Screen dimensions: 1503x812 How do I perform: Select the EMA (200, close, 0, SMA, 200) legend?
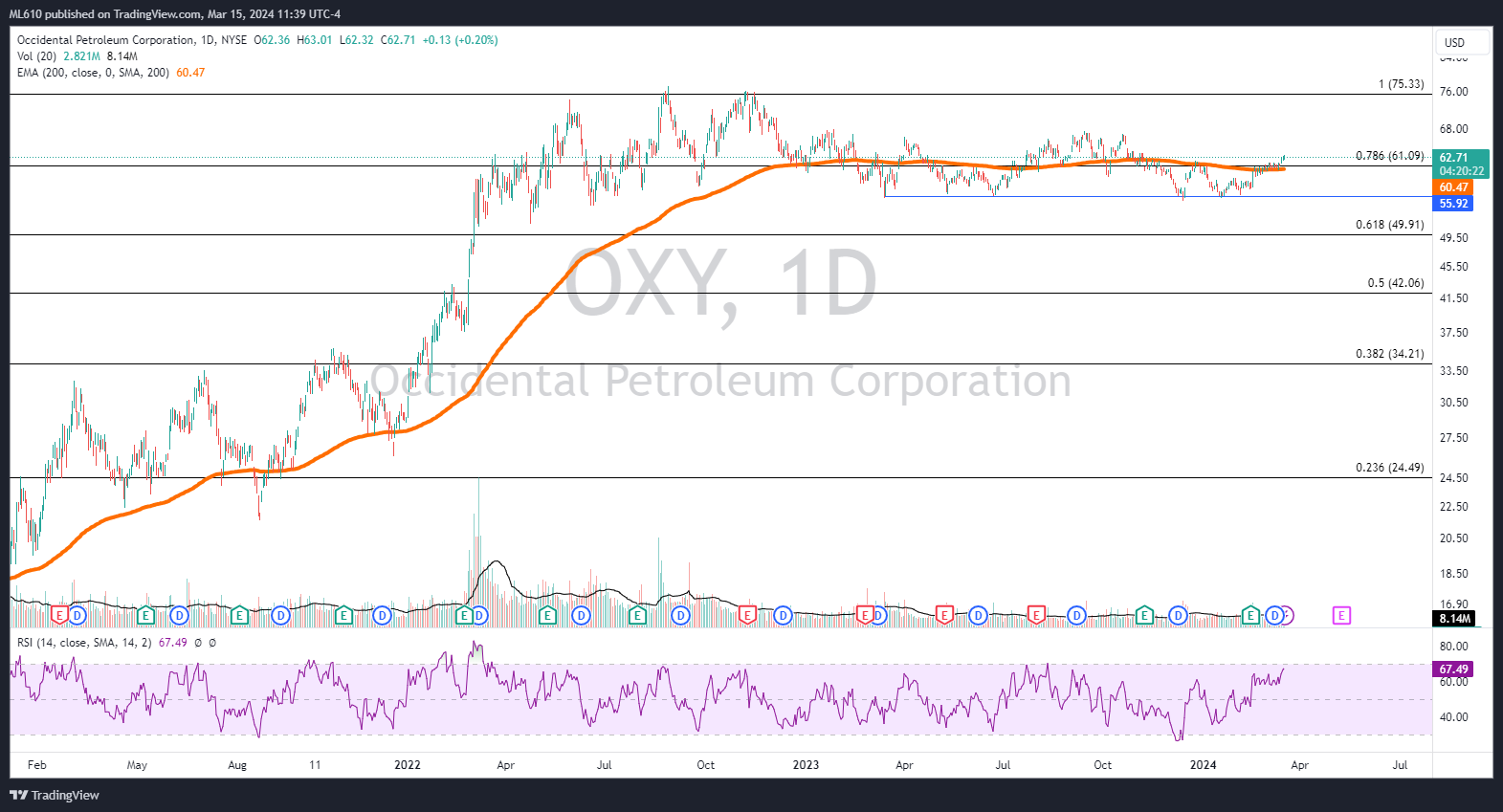click(x=93, y=73)
